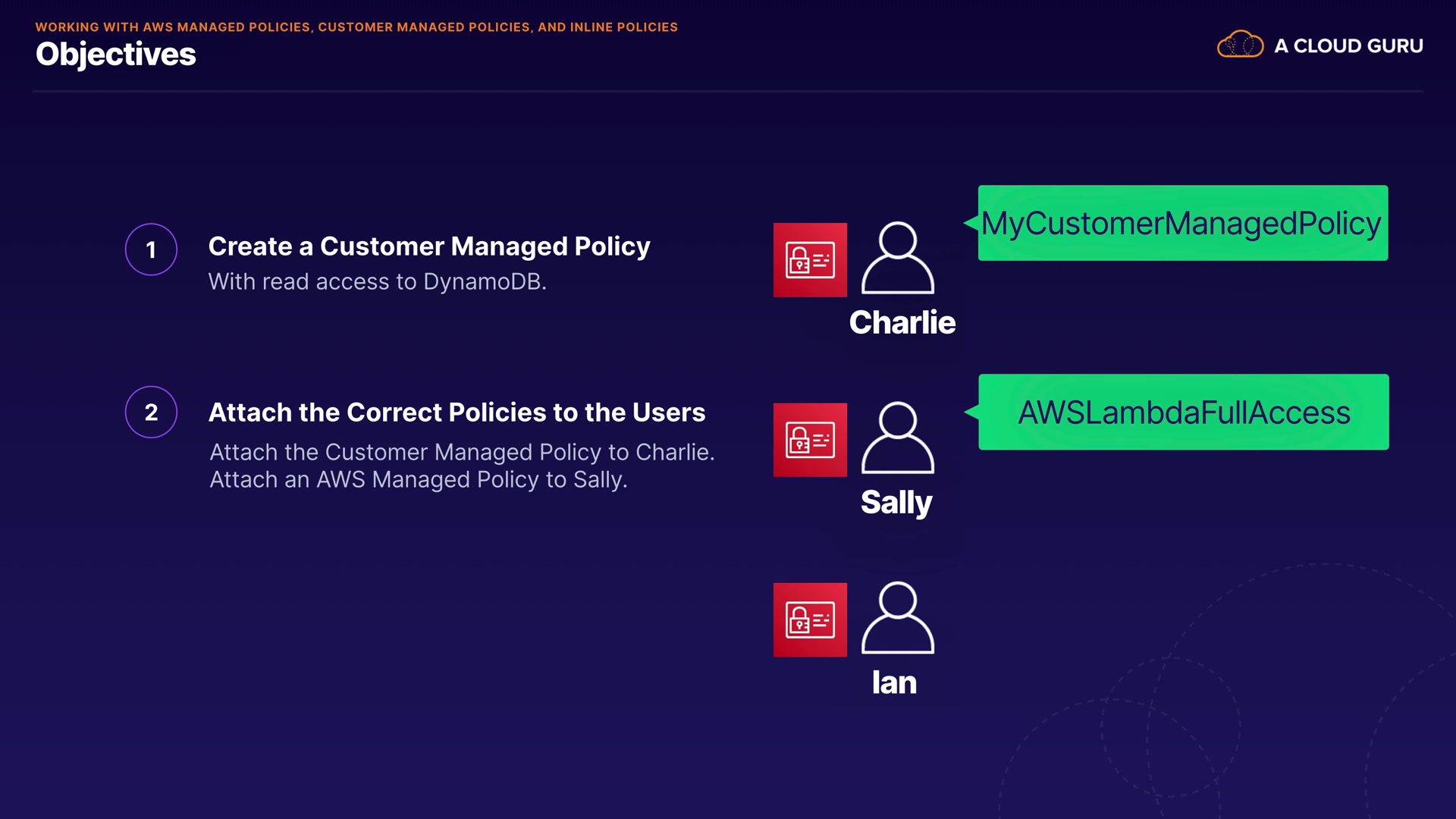
Task: Click the circled number 2 badge
Action: click(151, 412)
